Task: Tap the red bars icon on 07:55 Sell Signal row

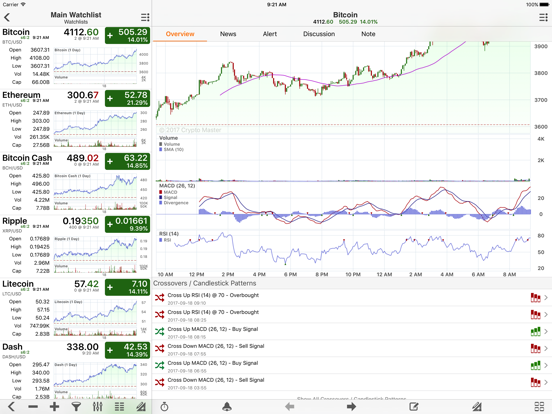Action: (535, 349)
